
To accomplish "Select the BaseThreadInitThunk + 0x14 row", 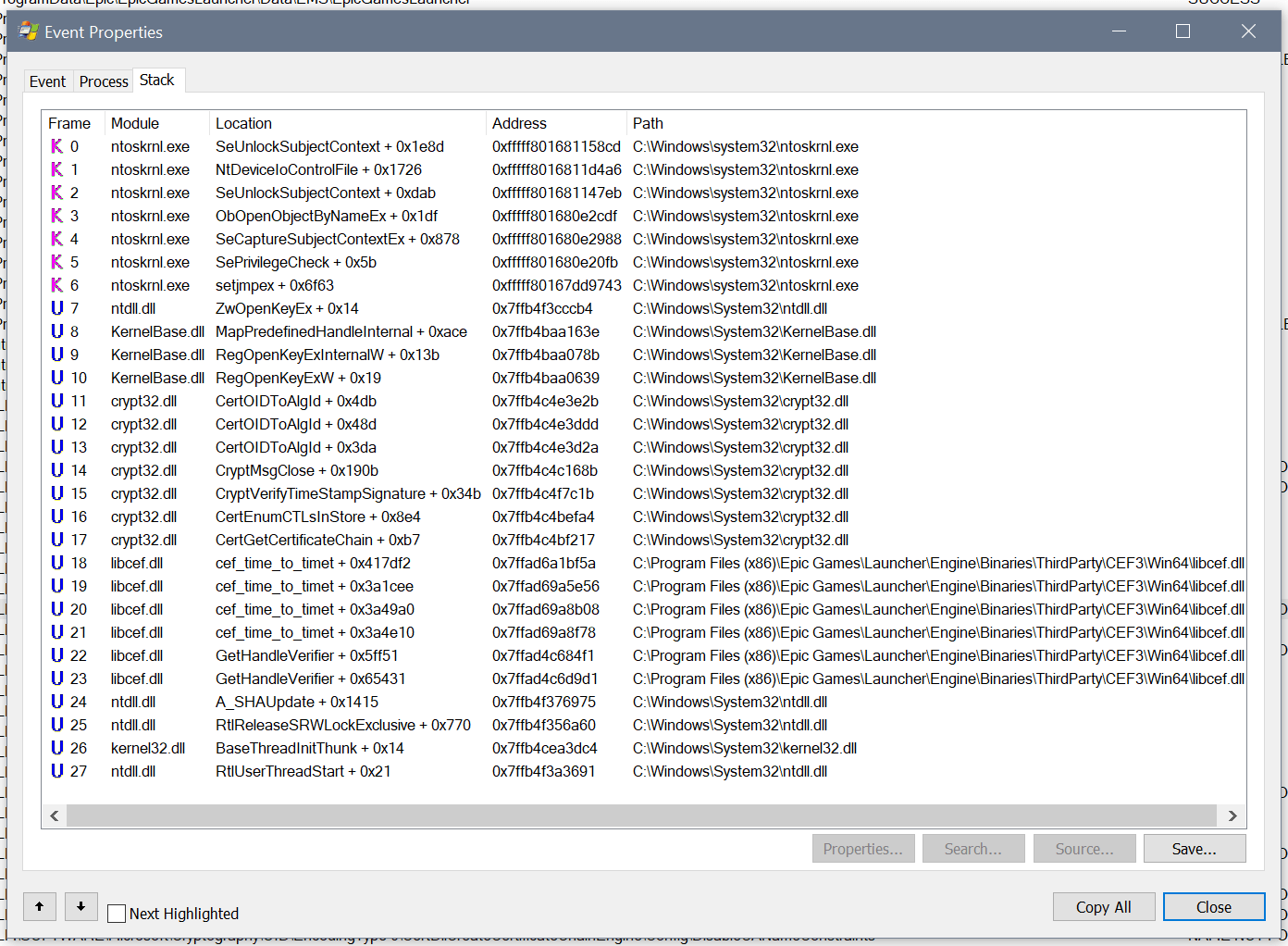I will [x=644, y=748].
